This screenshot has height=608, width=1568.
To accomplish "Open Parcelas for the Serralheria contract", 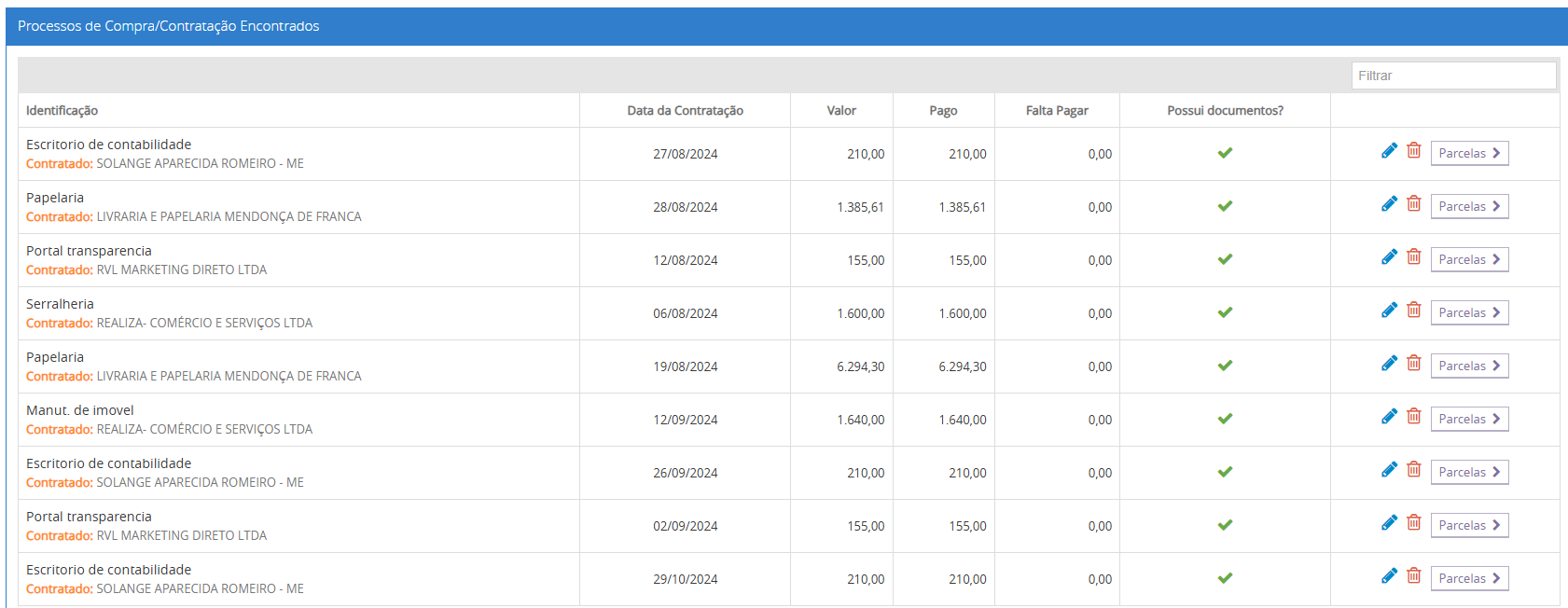I will tap(1469, 312).
